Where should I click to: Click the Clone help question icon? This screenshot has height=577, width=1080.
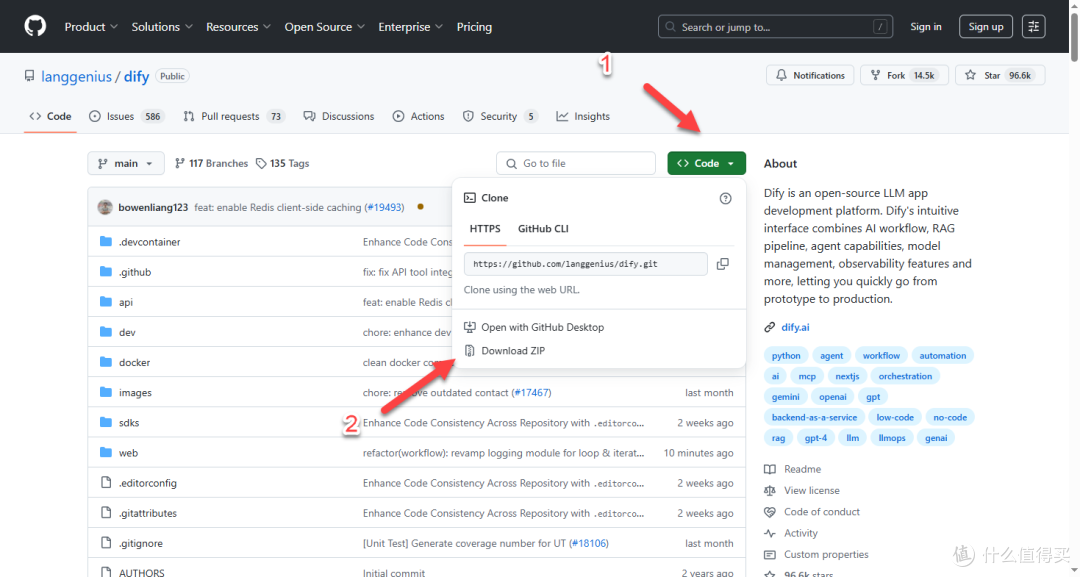pyautogui.click(x=725, y=198)
